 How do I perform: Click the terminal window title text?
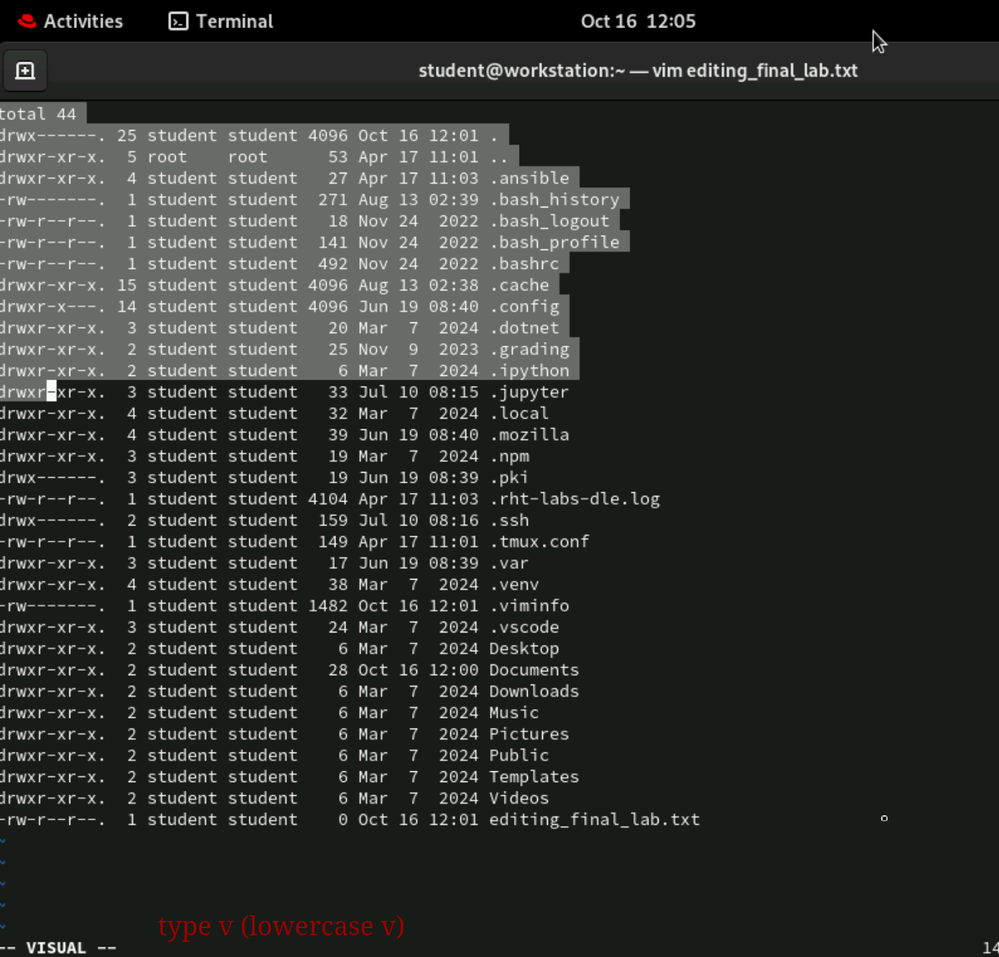tap(637, 71)
